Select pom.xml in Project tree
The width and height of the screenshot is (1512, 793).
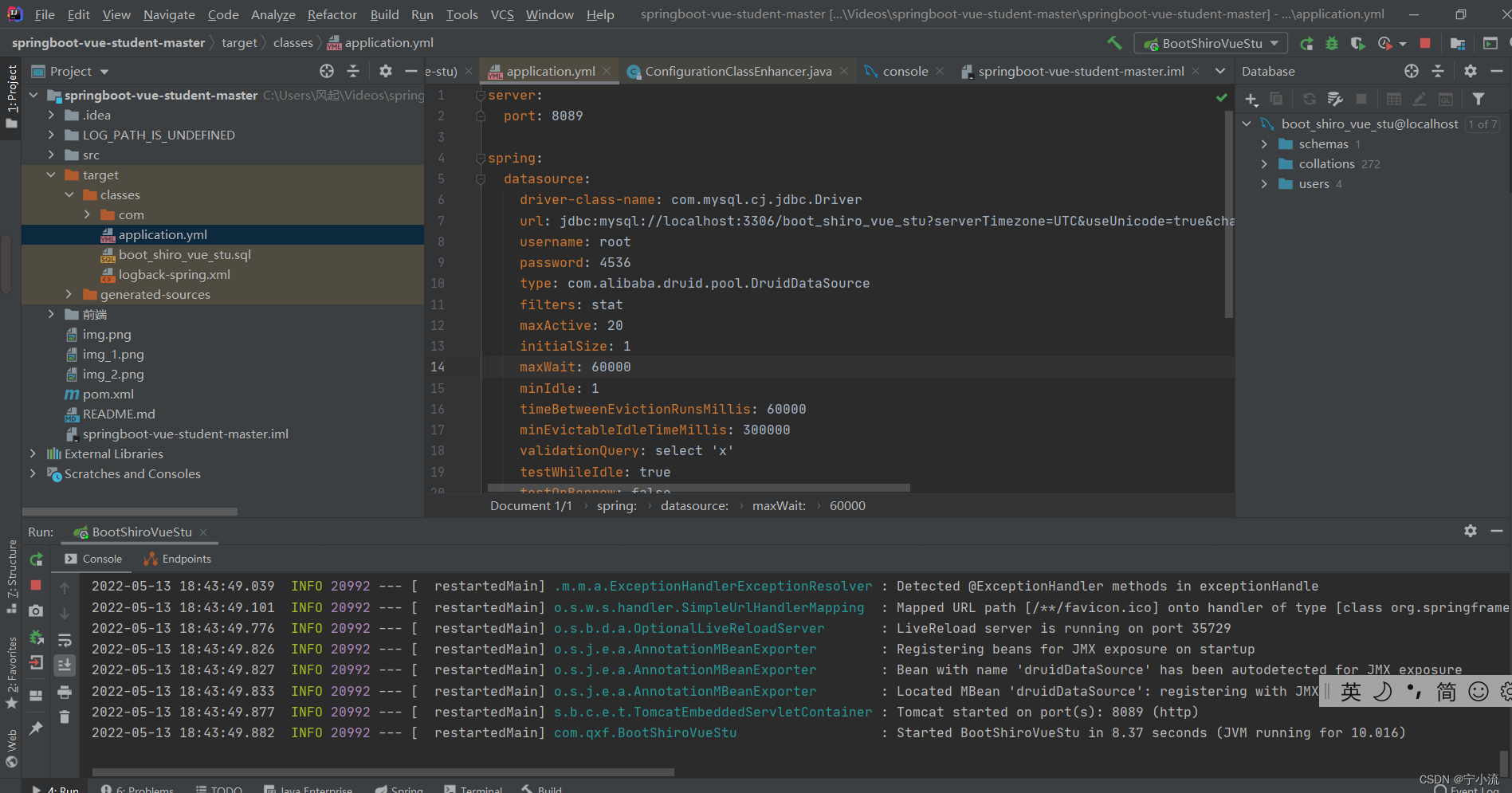[108, 394]
